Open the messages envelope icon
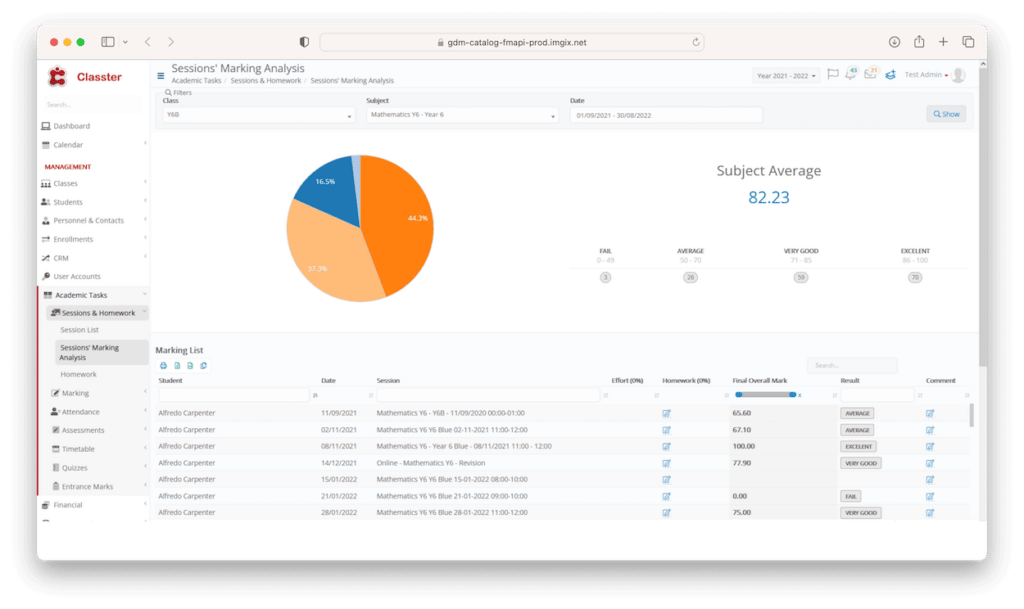Image resolution: width=1024 pixels, height=609 pixels. (x=870, y=74)
